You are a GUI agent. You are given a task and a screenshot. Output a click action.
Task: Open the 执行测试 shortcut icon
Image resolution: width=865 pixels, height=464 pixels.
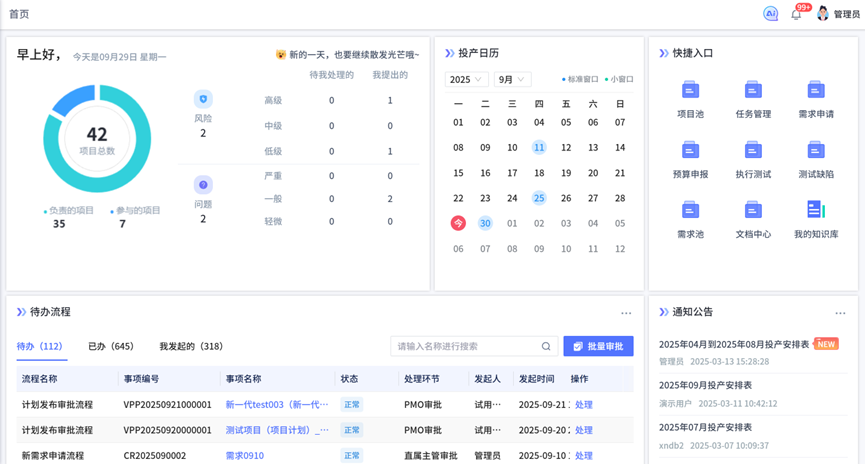[753, 150]
